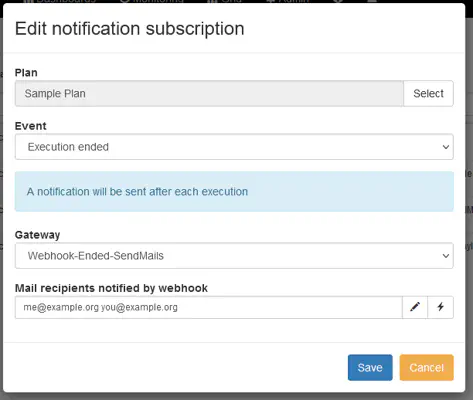
Task: Select the Execution ended option text
Action: click(68, 147)
